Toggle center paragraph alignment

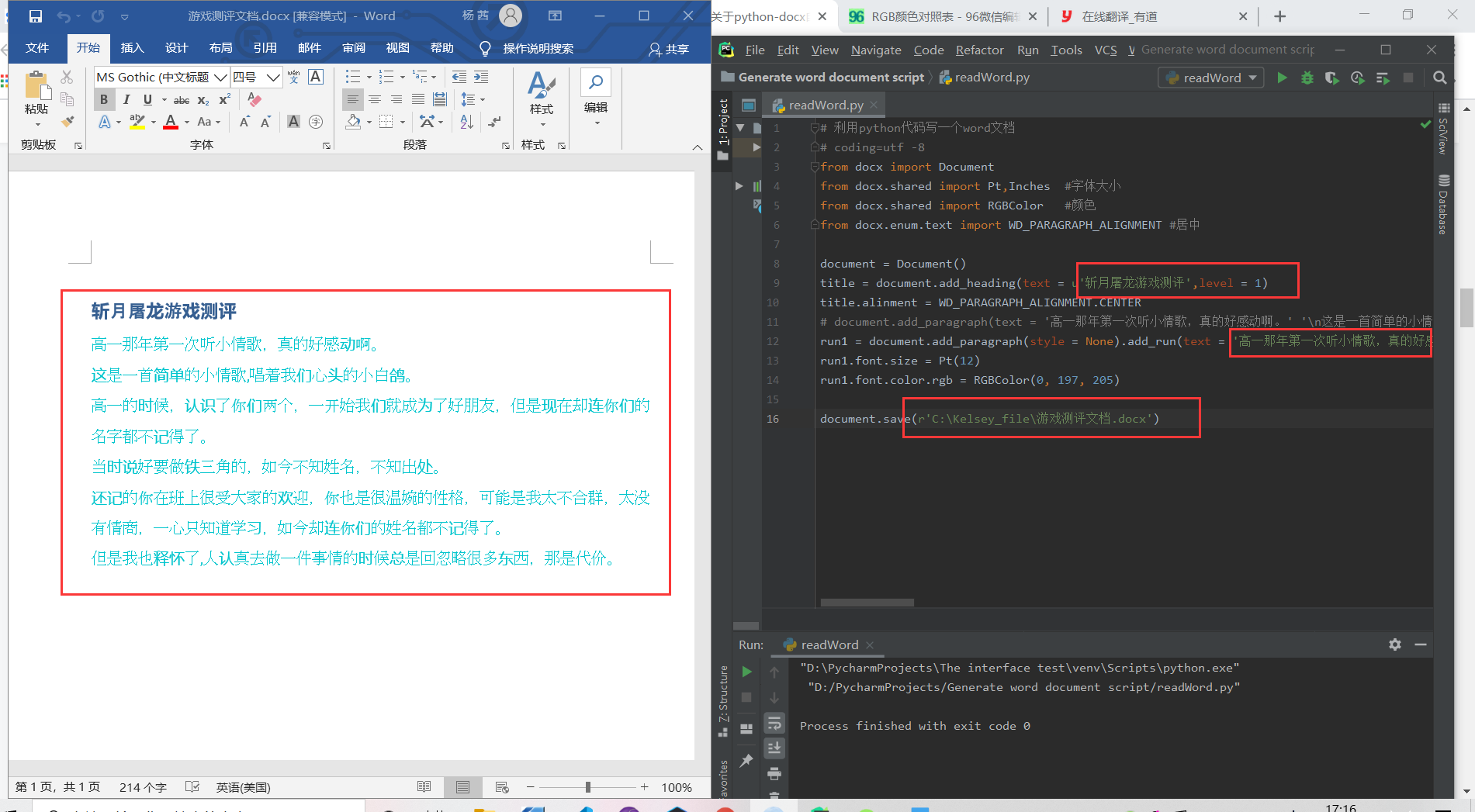click(375, 99)
